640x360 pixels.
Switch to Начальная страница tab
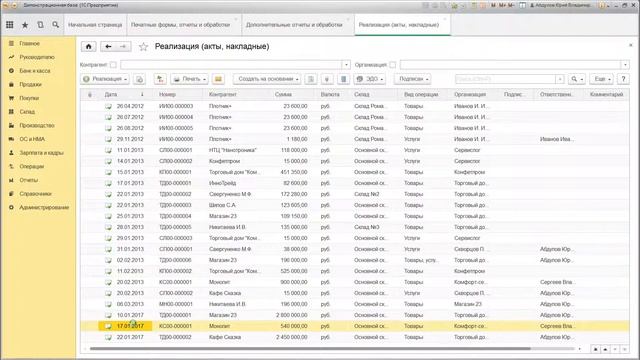(x=95, y=25)
